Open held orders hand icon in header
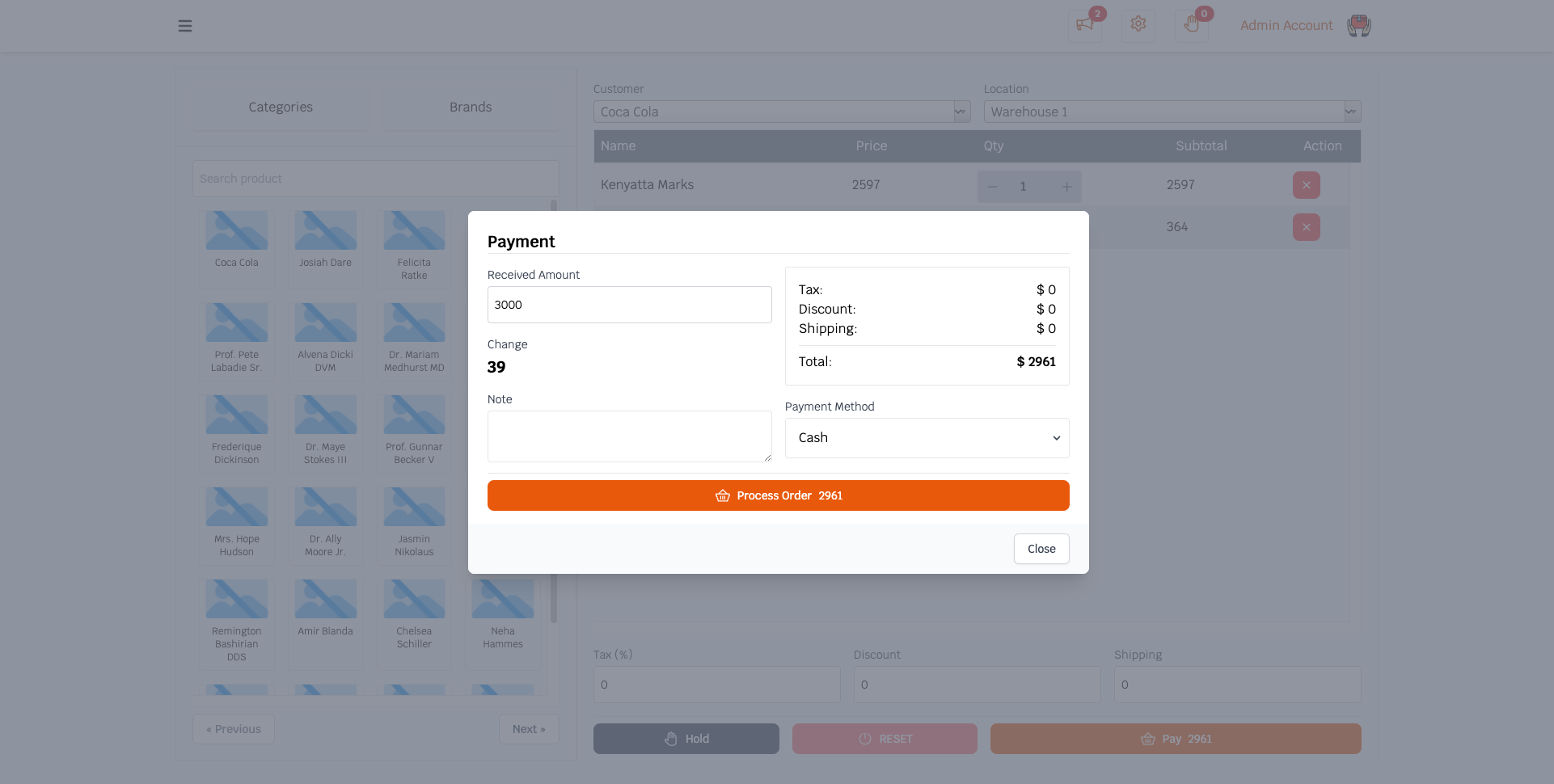The height and width of the screenshot is (784, 1554). tap(1192, 25)
